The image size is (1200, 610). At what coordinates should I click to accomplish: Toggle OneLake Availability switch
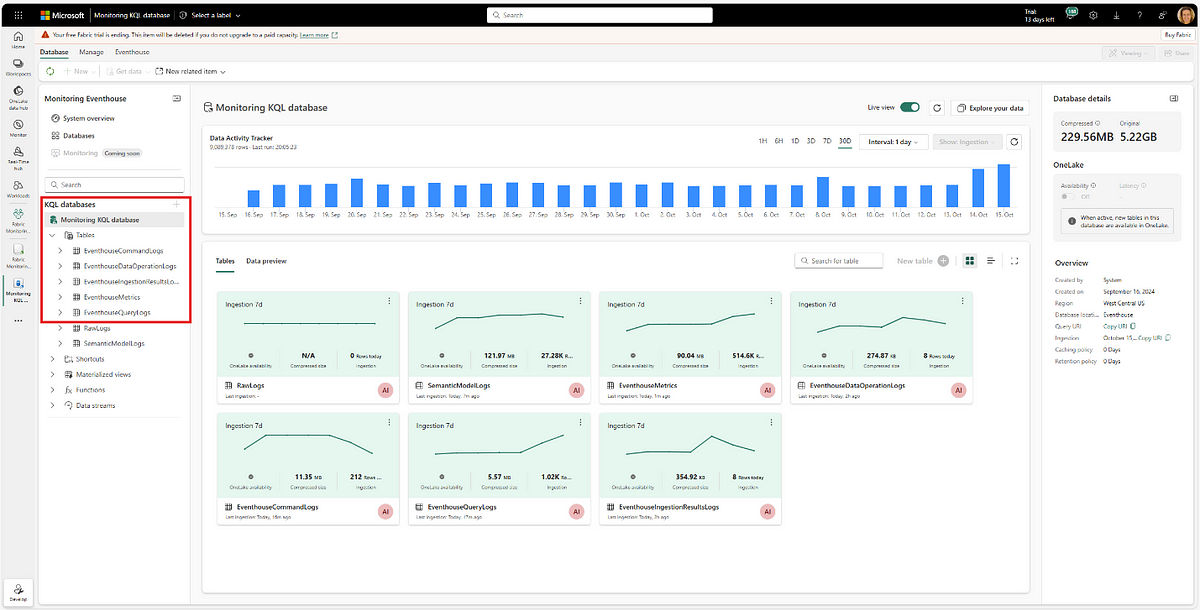(x=1070, y=196)
